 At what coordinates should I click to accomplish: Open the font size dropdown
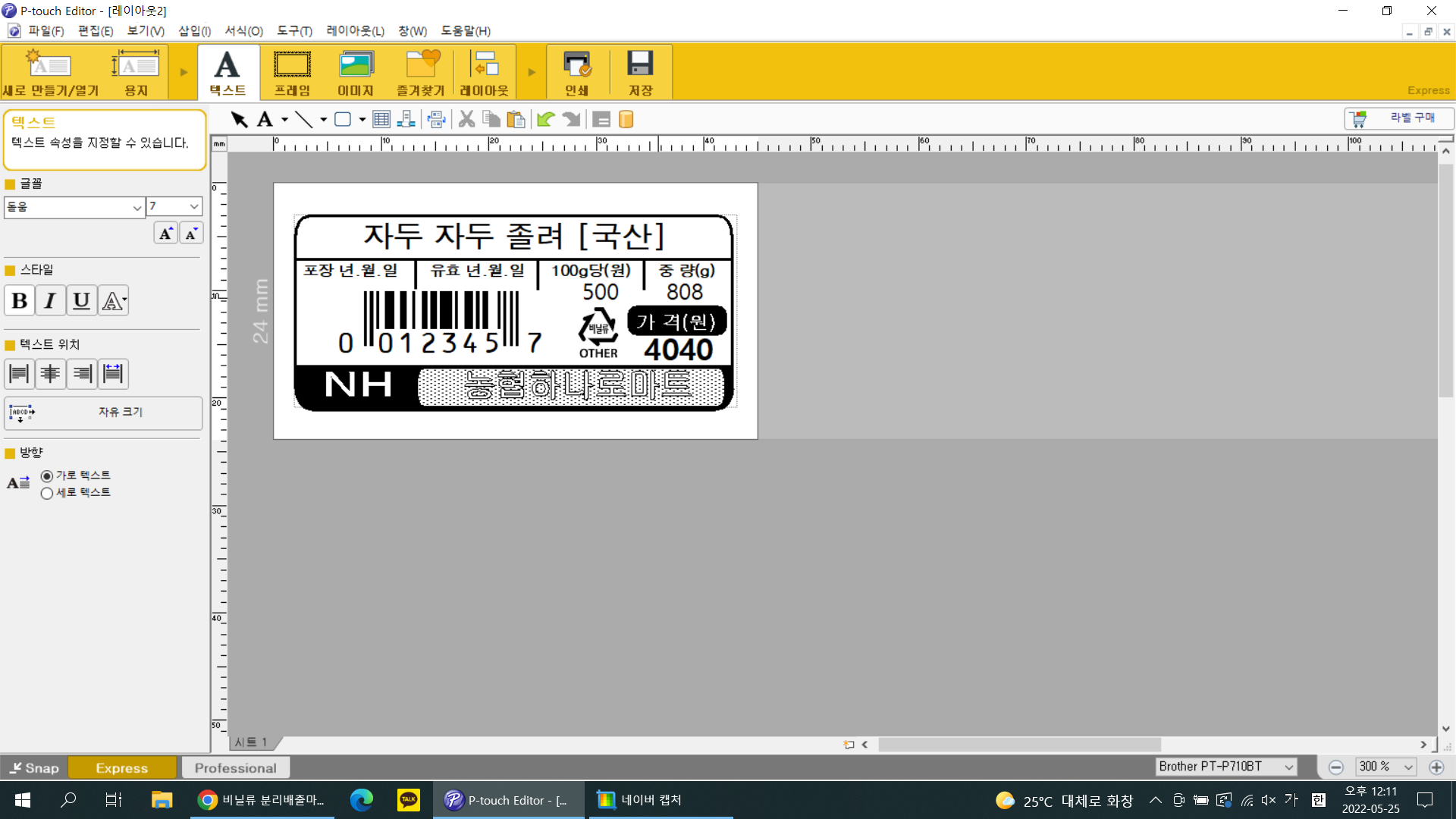coord(194,207)
